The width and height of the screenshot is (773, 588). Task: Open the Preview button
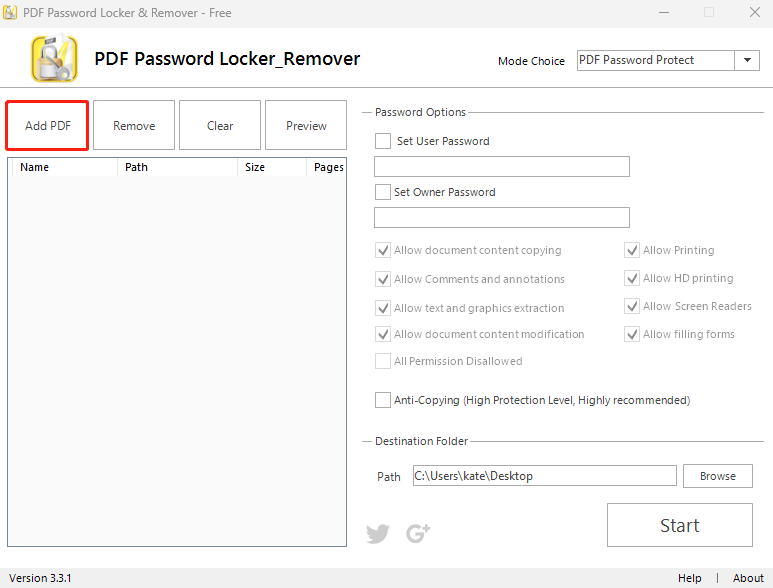(306, 126)
